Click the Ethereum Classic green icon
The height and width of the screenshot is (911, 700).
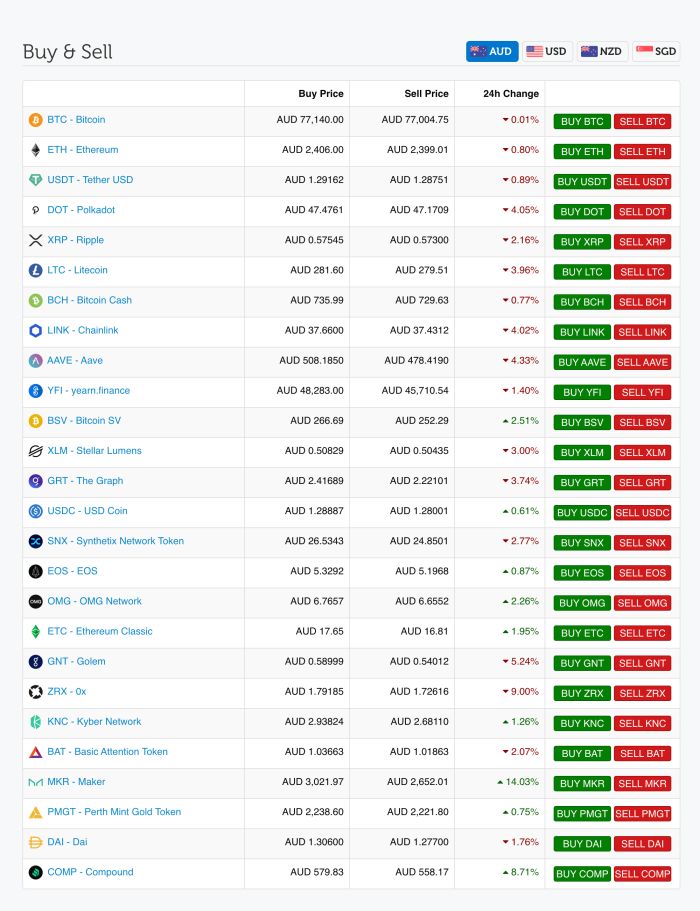pyautogui.click(x=35, y=632)
